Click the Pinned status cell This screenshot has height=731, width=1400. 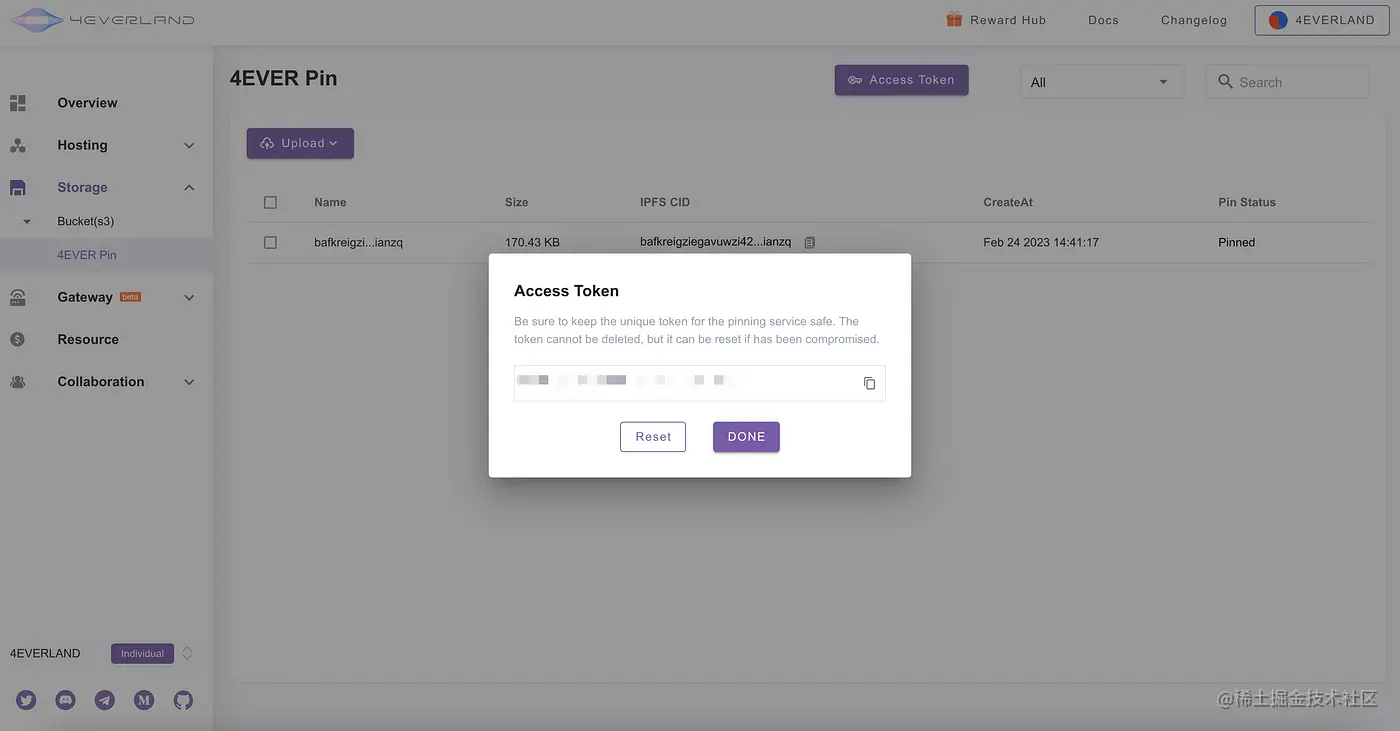tap(1236, 242)
